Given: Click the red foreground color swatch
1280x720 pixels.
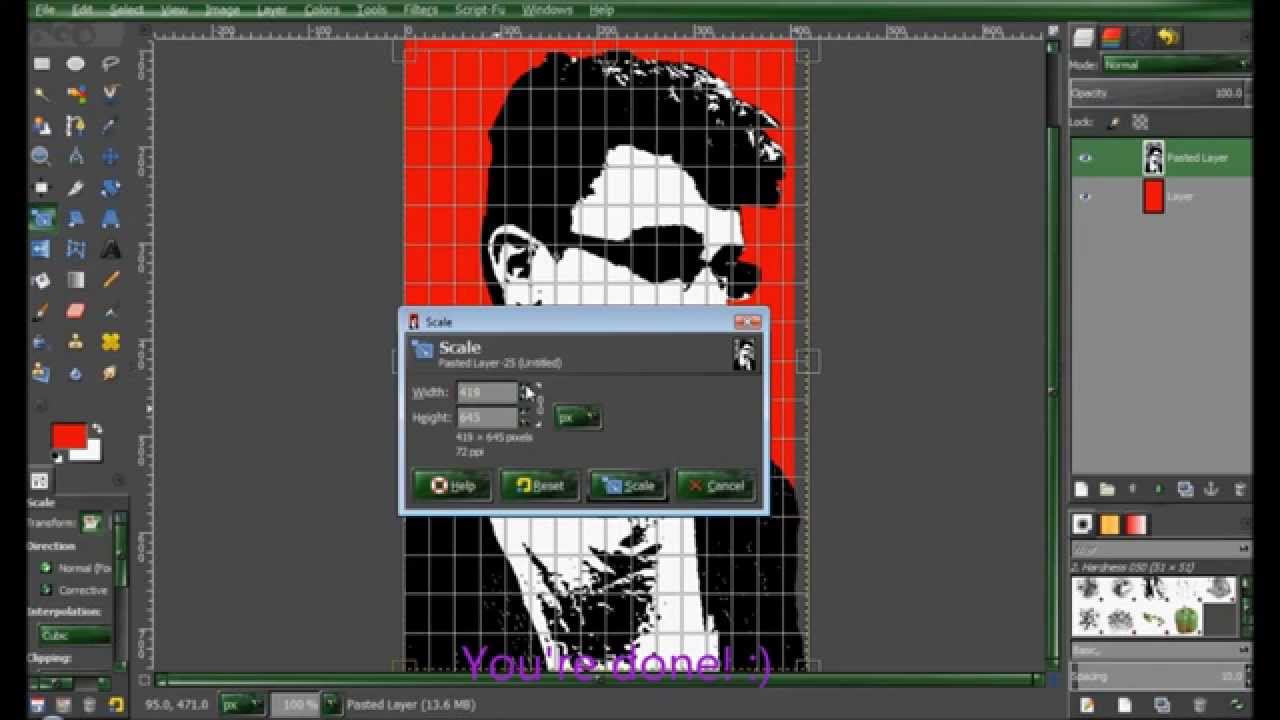Looking at the screenshot, I should 68,435.
